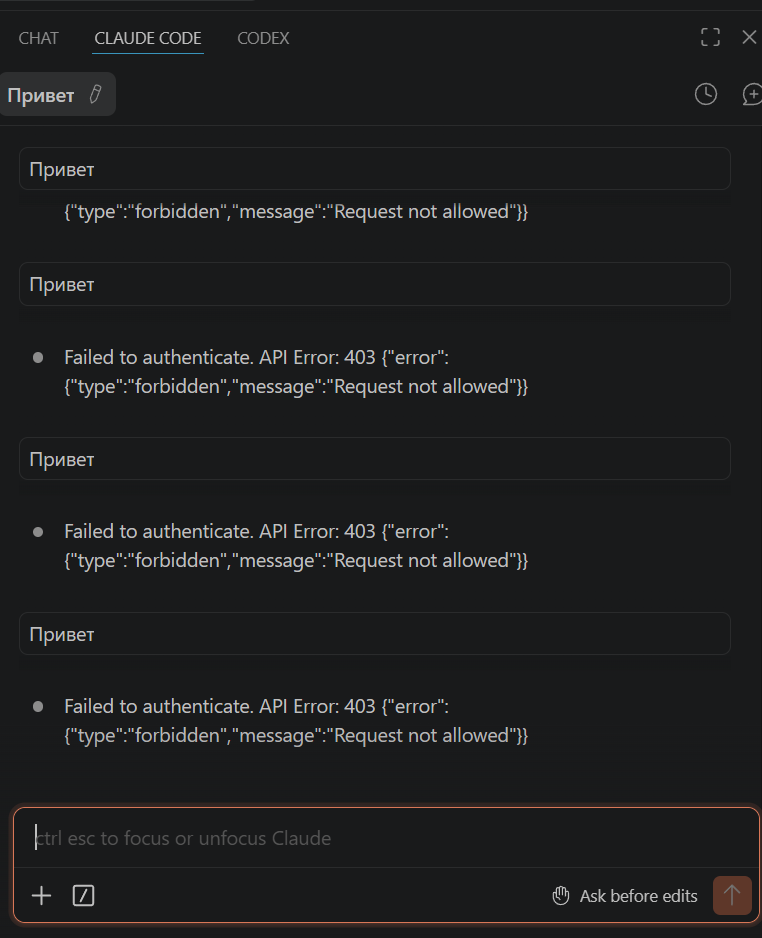Close the panel with X icon

(749, 37)
